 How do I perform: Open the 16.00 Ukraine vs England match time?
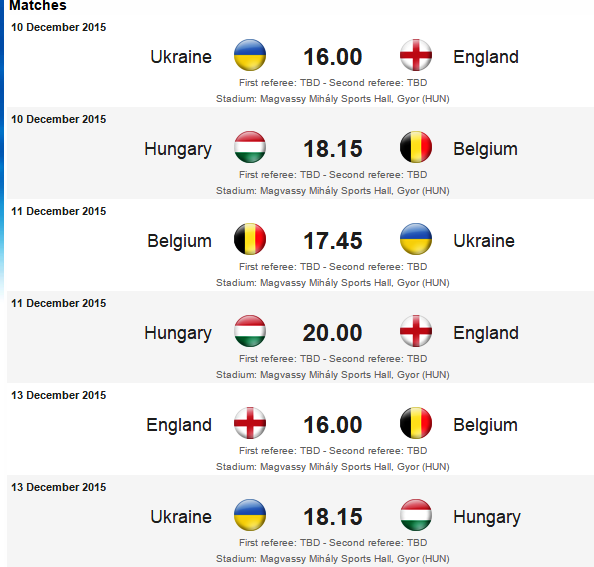333,57
